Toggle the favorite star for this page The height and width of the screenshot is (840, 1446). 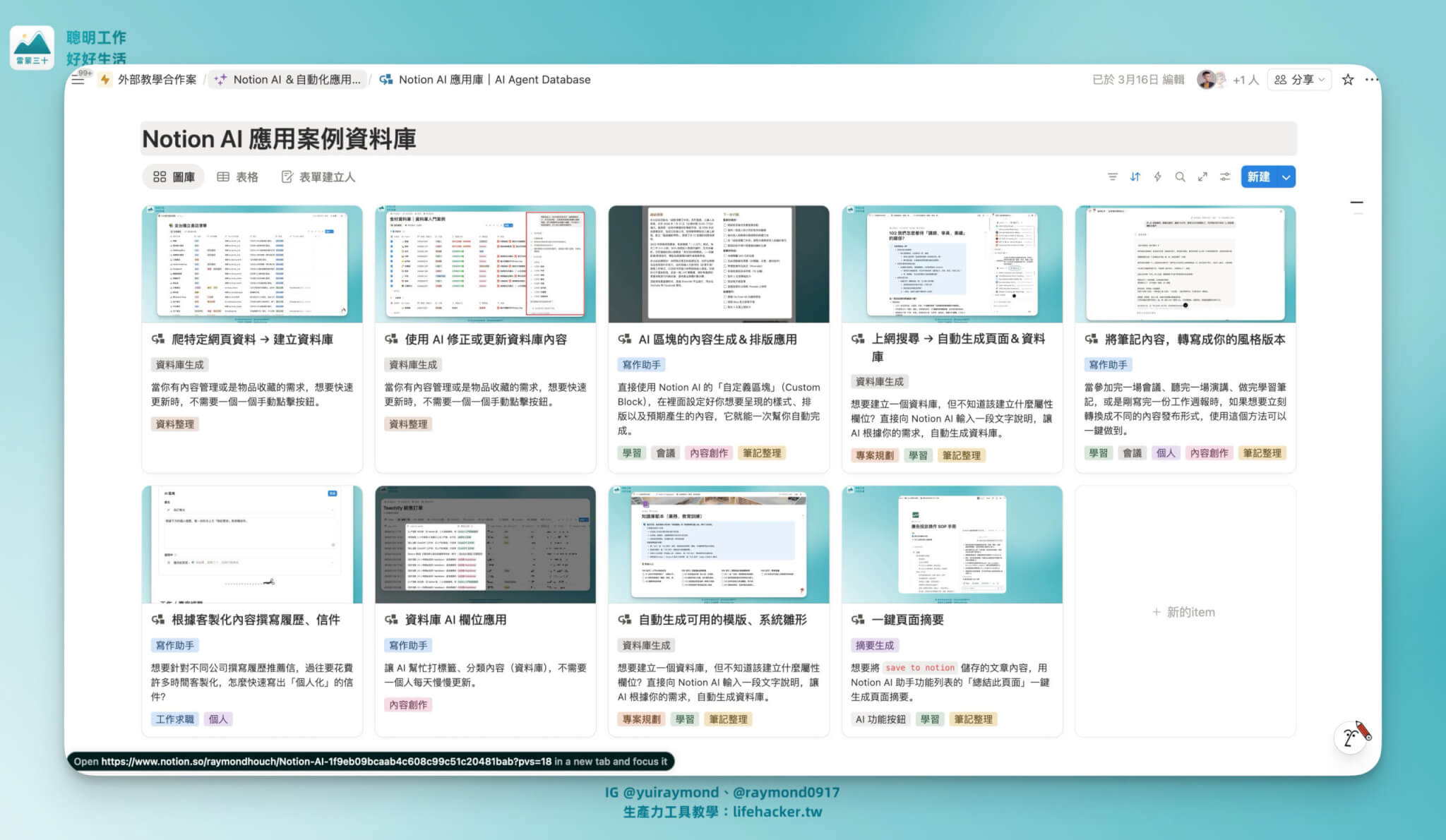click(1348, 80)
